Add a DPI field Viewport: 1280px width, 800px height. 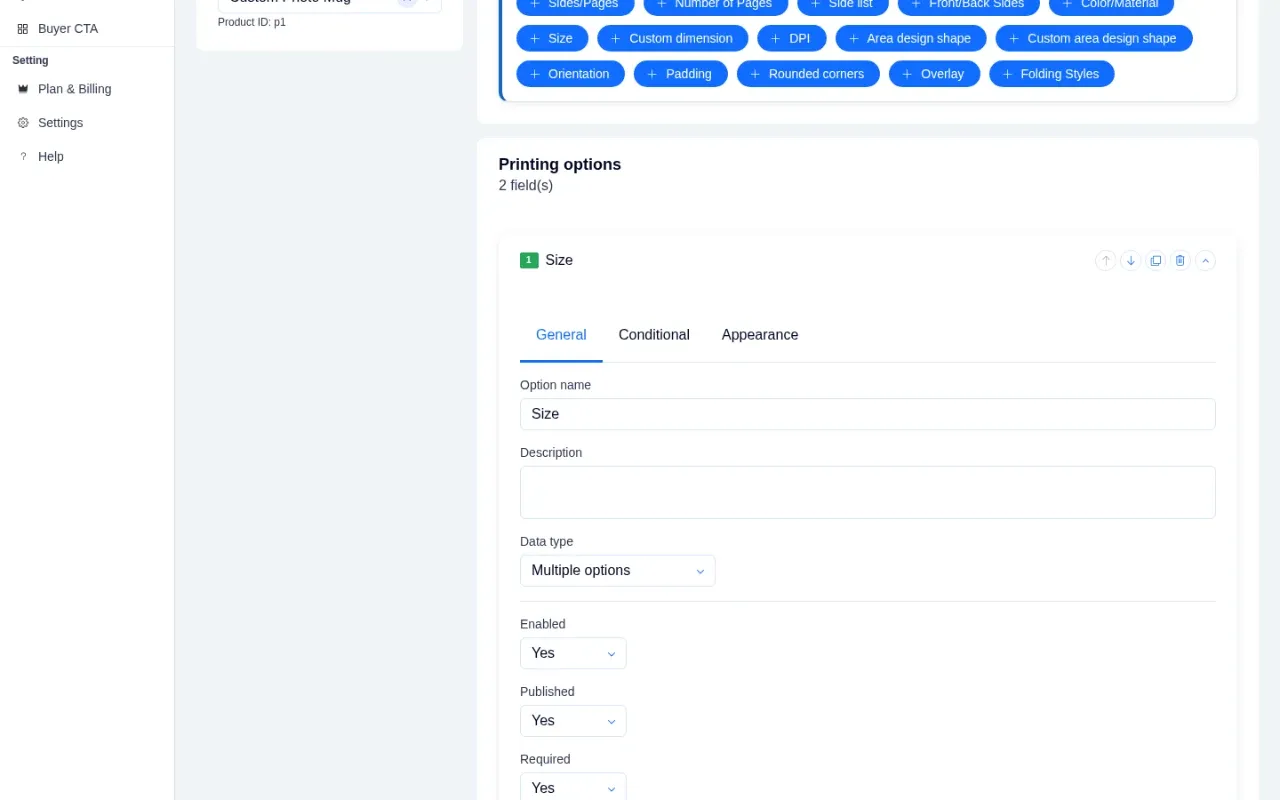792,39
